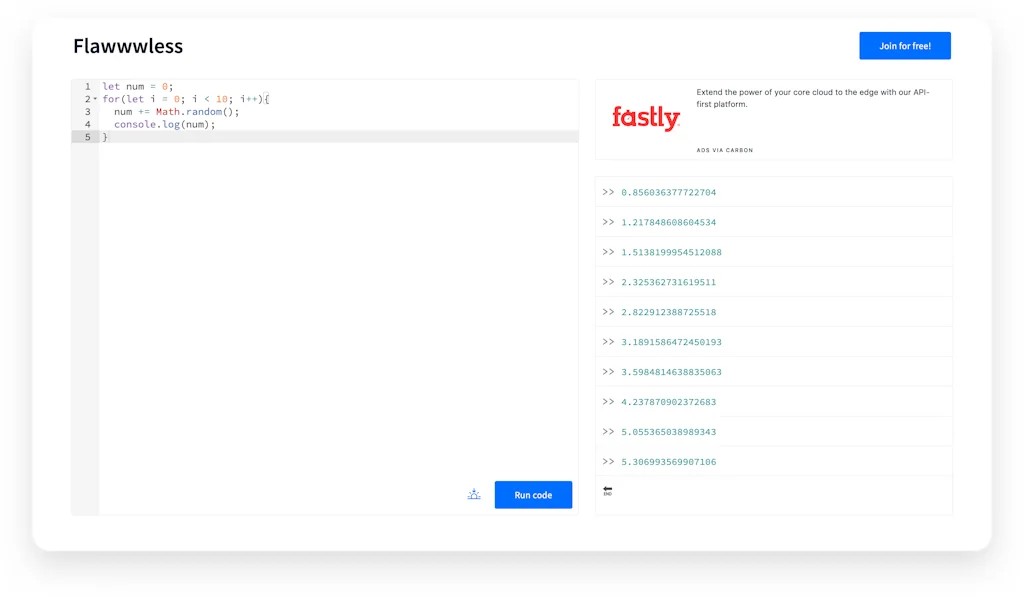Click the output row 4.237870902372683
The height and width of the screenshot is (597, 1024).
point(668,402)
